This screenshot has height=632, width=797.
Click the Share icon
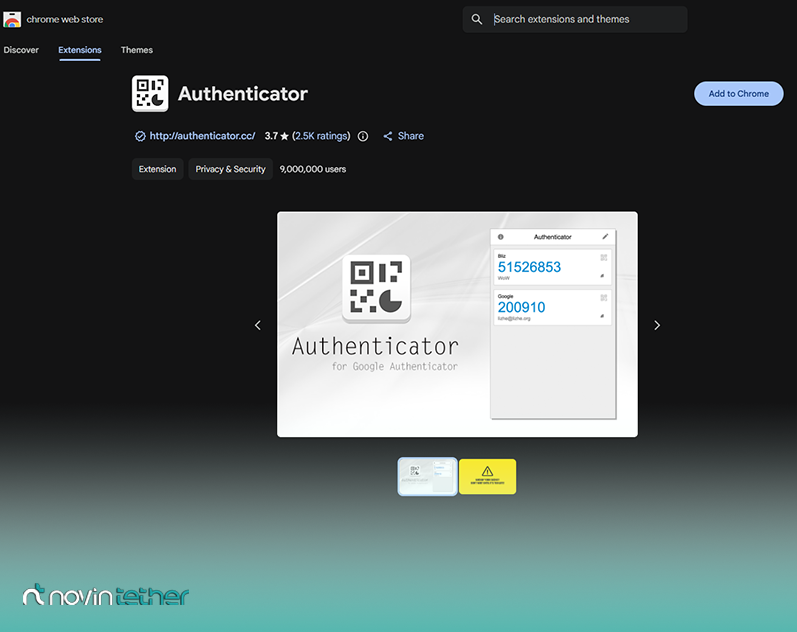[x=388, y=136]
